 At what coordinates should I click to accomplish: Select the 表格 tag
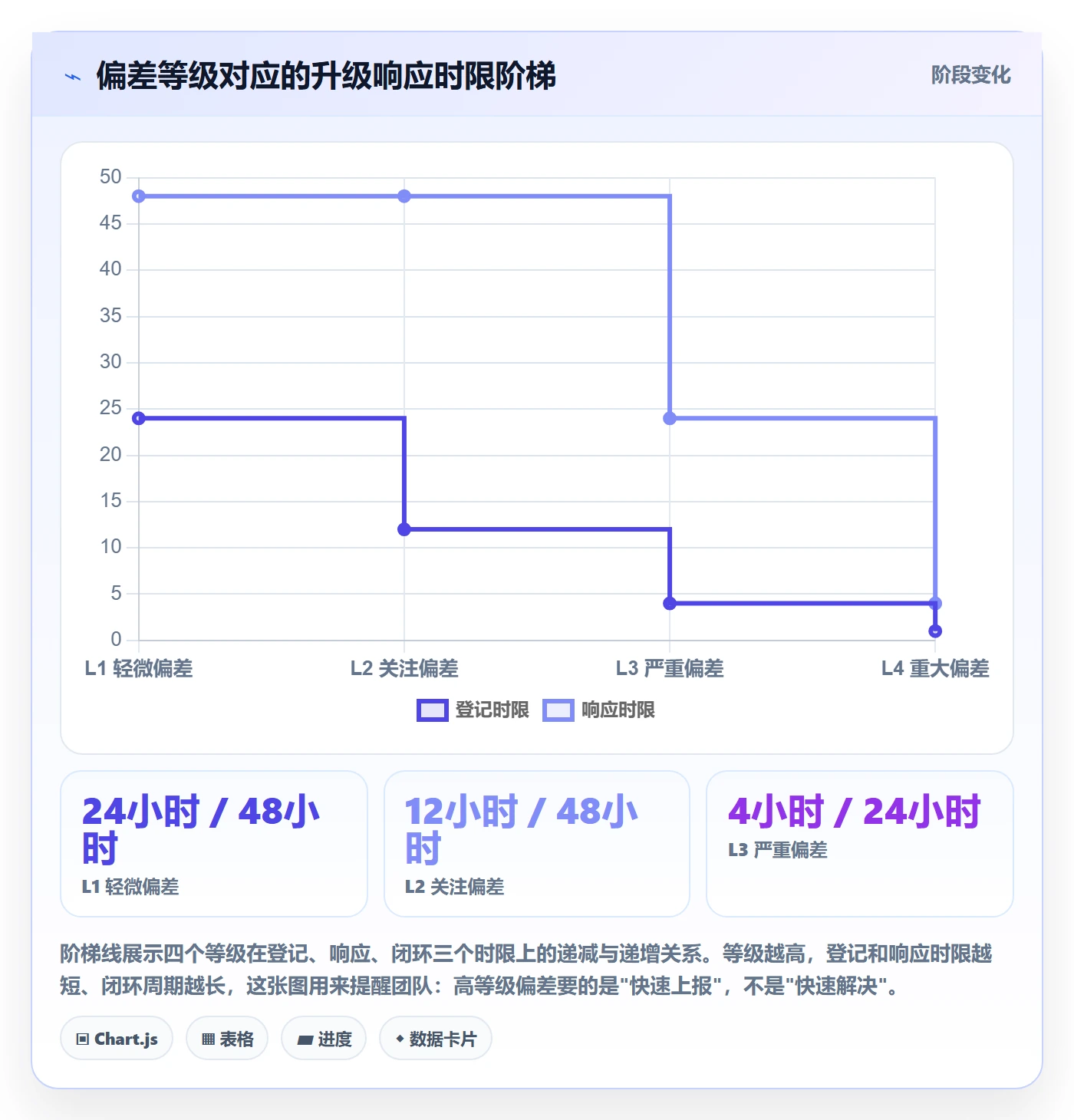pos(227,1039)
